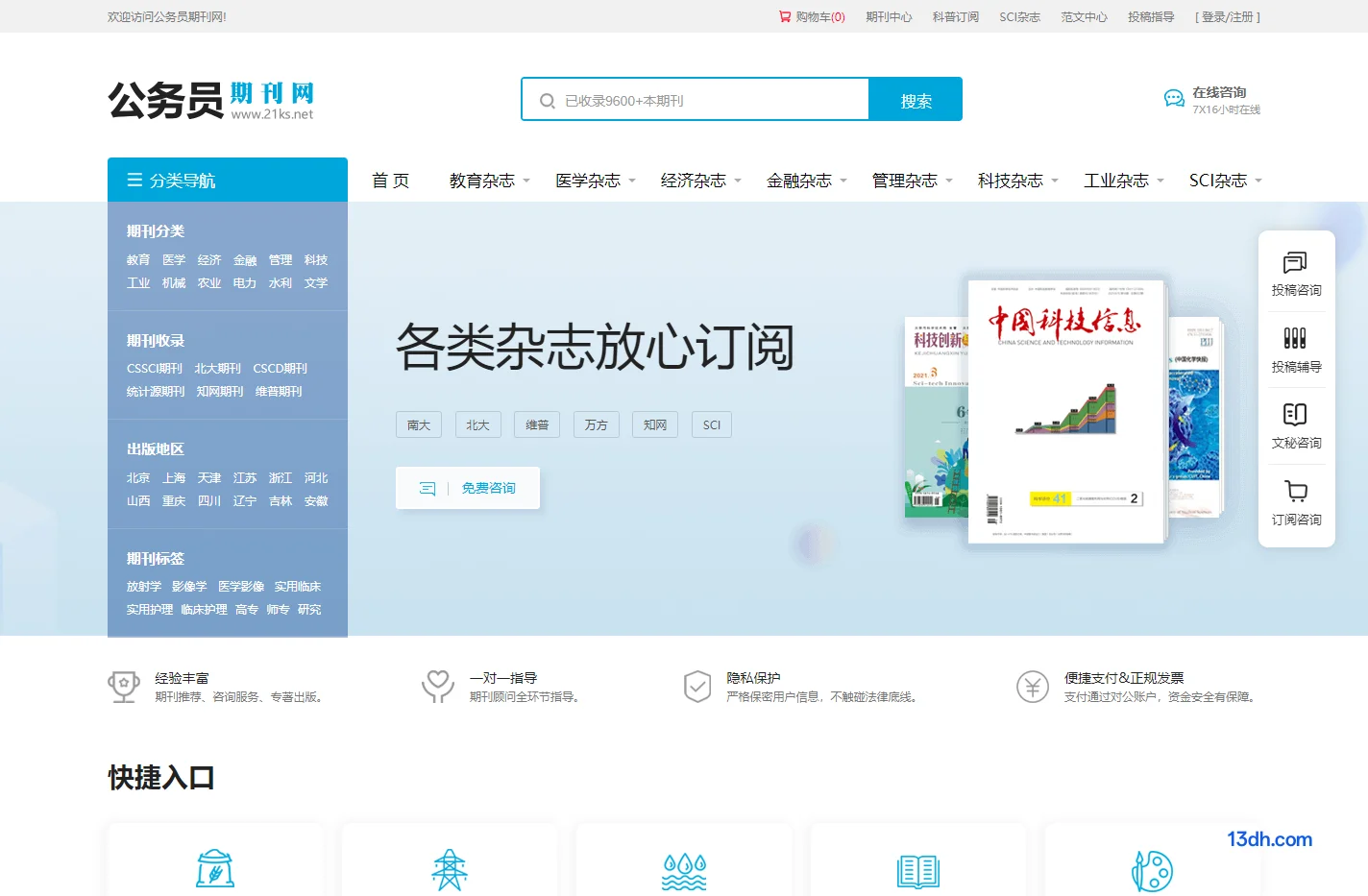This screenshot has width=1368, height=896.
Task: Select the 北大 tag button
Action: point(478,424)
